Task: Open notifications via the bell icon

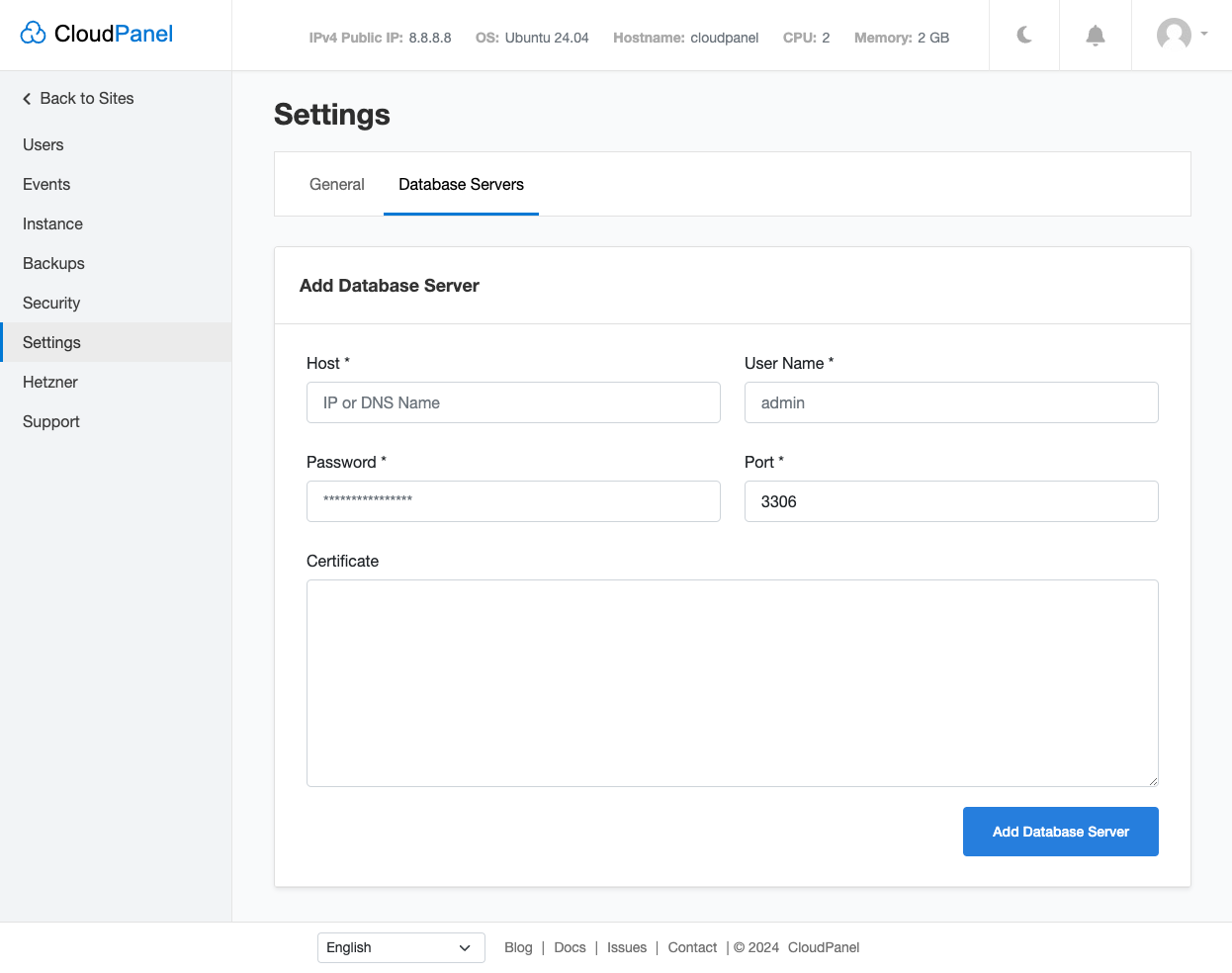Action: click(x=1095, y=36)
